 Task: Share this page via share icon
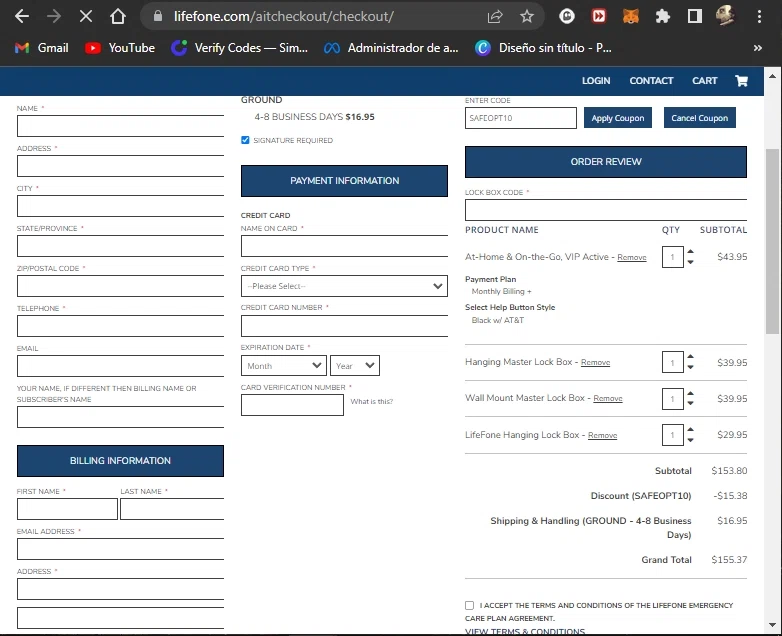click(495, 16)
